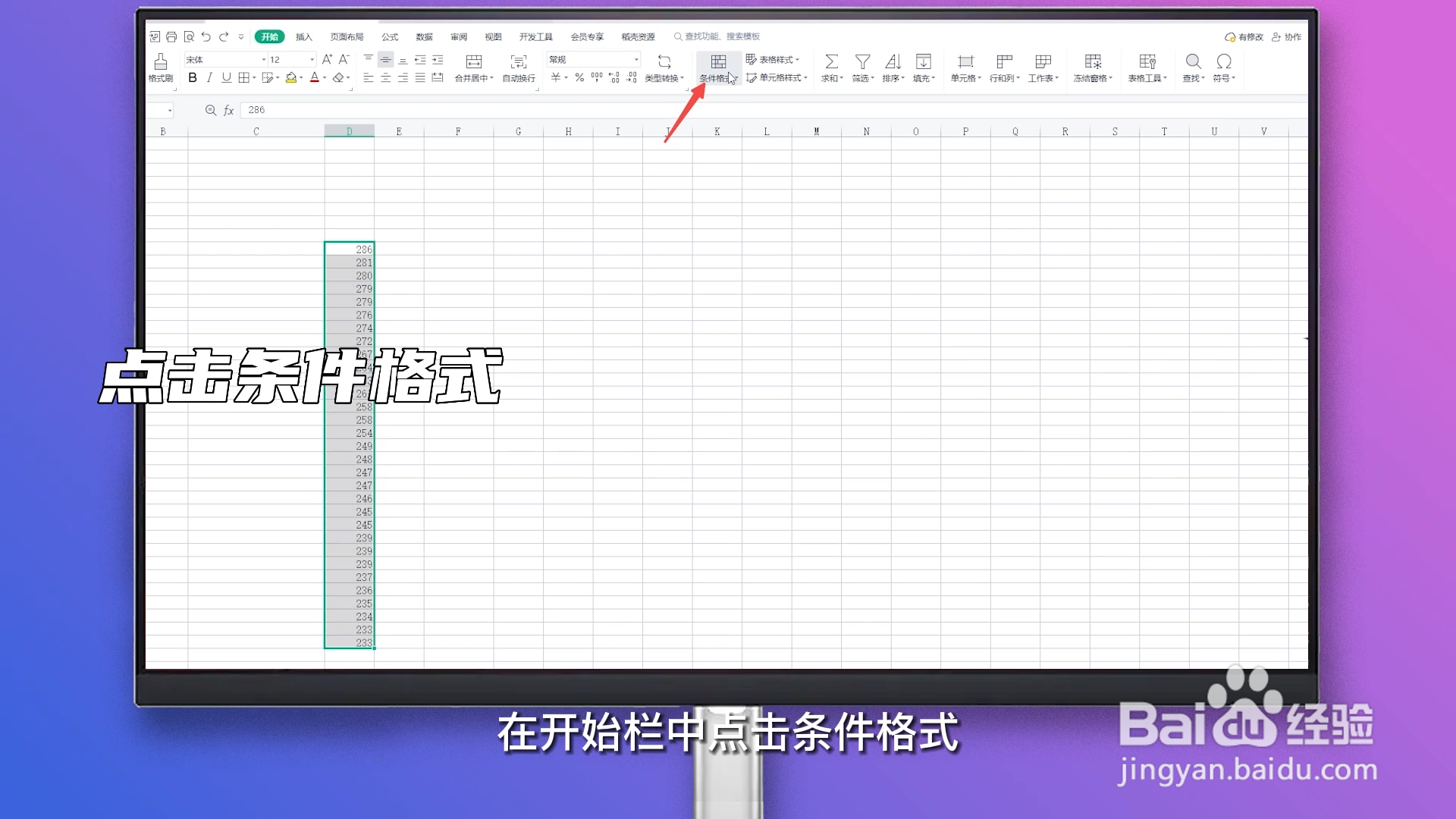The width and height of the screenshot is (1456, 819).
Task: Open the 公式 ribbon tab
Action: pos(389,36)
